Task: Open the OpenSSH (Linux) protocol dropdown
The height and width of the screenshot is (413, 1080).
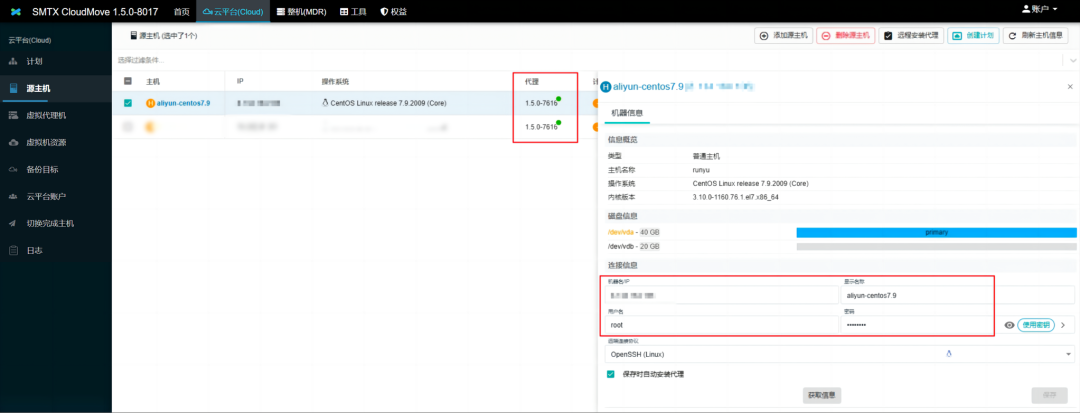Action: pyautogui.click(x=839, y=354)
